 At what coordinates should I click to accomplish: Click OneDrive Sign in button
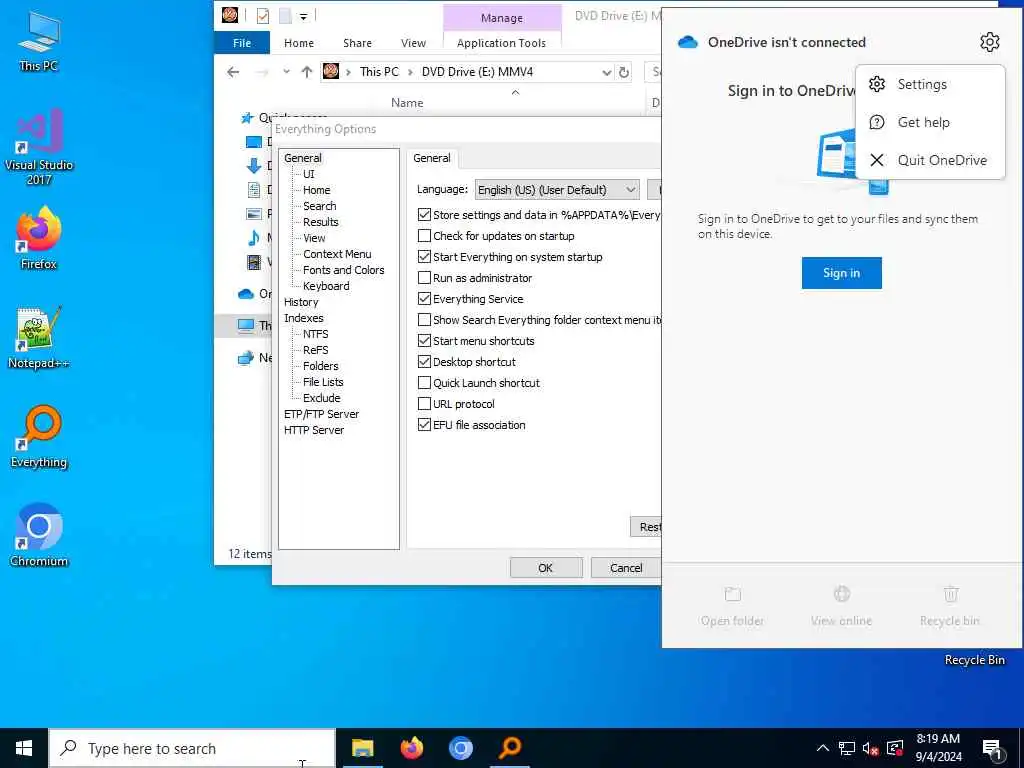point(841,273)
